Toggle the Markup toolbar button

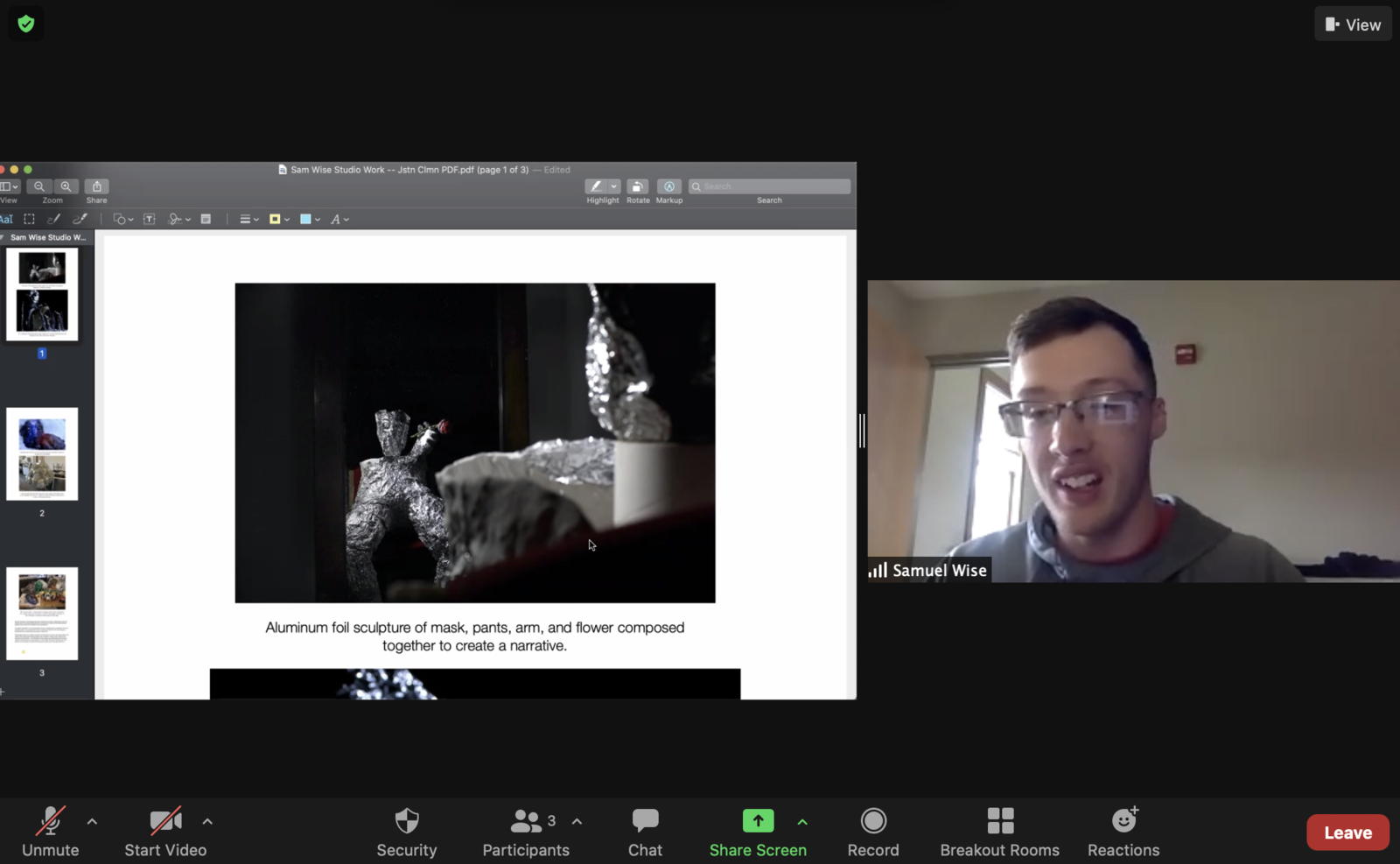[669, 186]
